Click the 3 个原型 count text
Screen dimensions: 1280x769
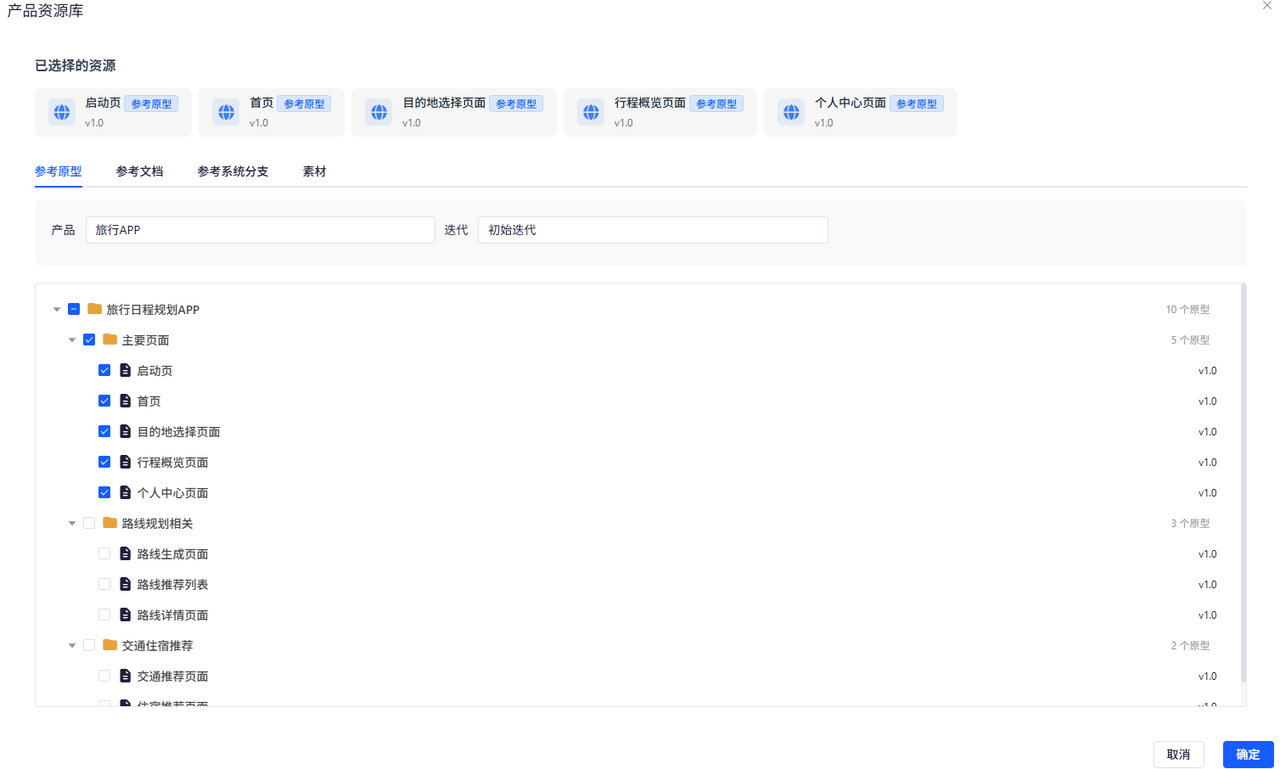[x=1191, y=523]
